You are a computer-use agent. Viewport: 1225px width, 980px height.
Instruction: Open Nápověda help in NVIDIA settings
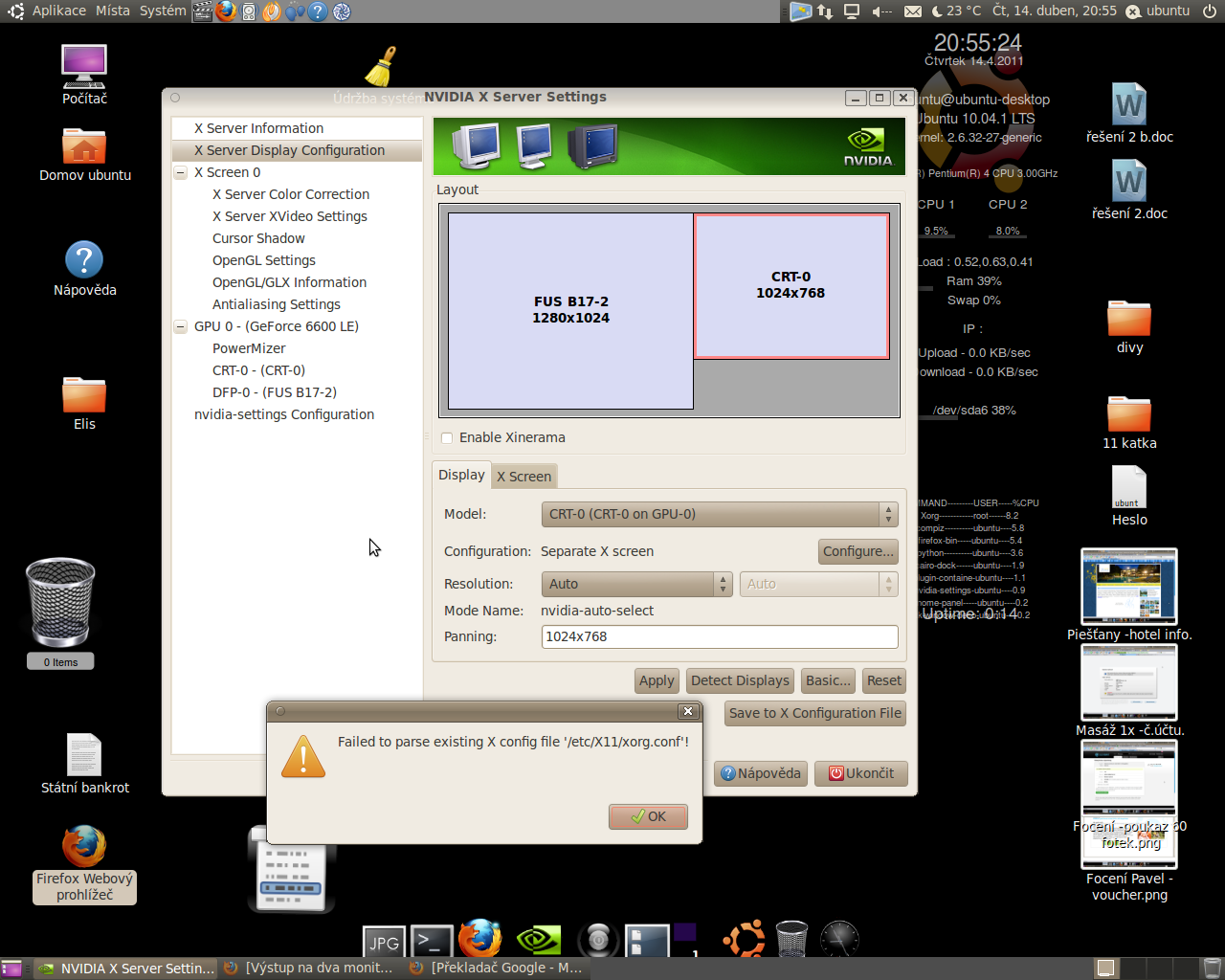pos(761,773)
